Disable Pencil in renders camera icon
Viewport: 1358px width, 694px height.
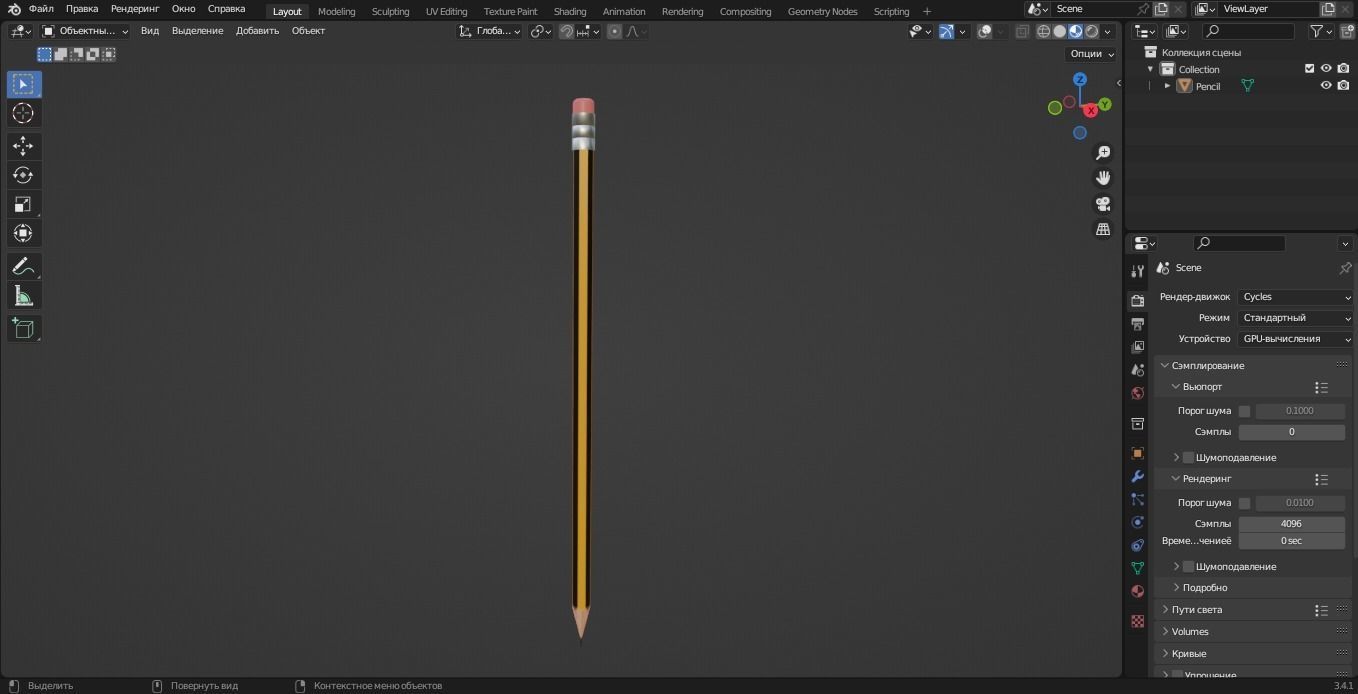coord(1343,86)
